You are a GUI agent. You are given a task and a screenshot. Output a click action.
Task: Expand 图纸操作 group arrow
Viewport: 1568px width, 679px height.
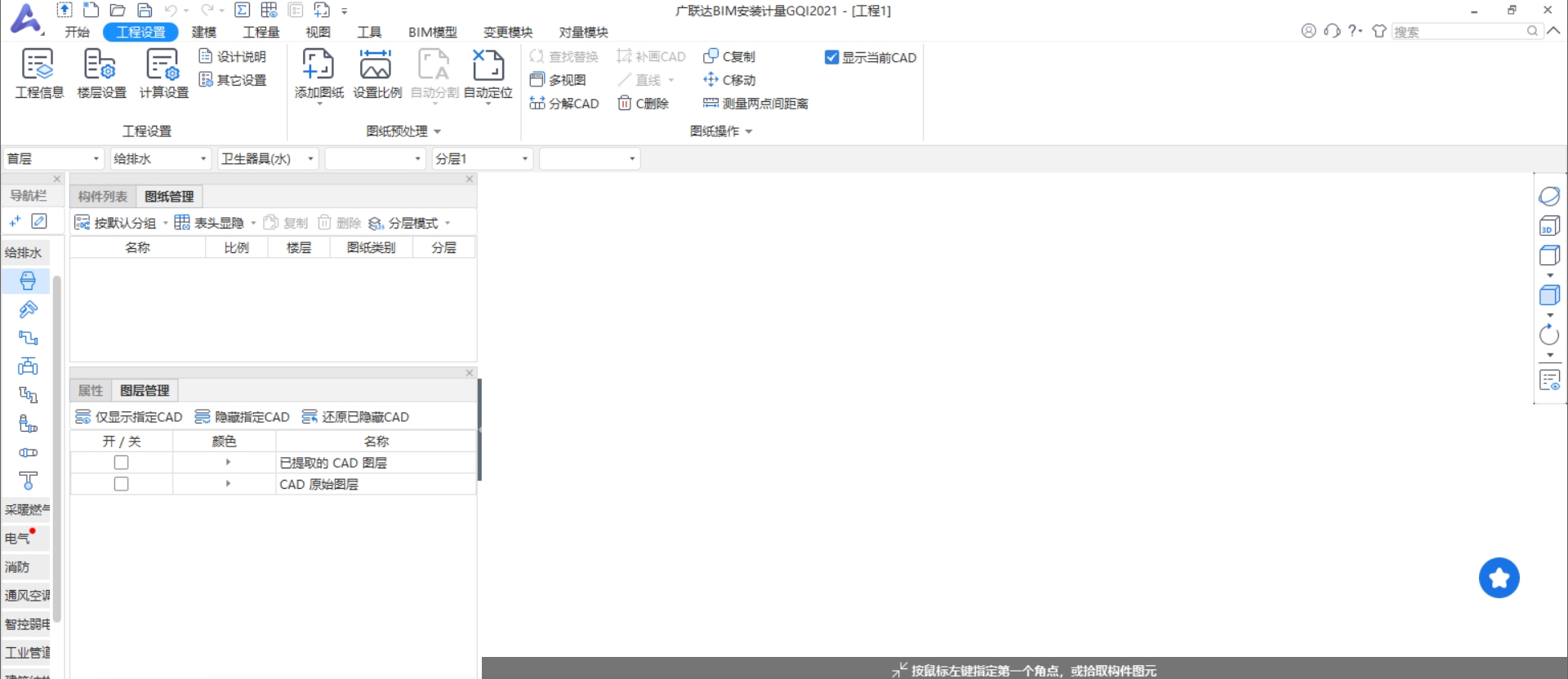coord(749,131)
